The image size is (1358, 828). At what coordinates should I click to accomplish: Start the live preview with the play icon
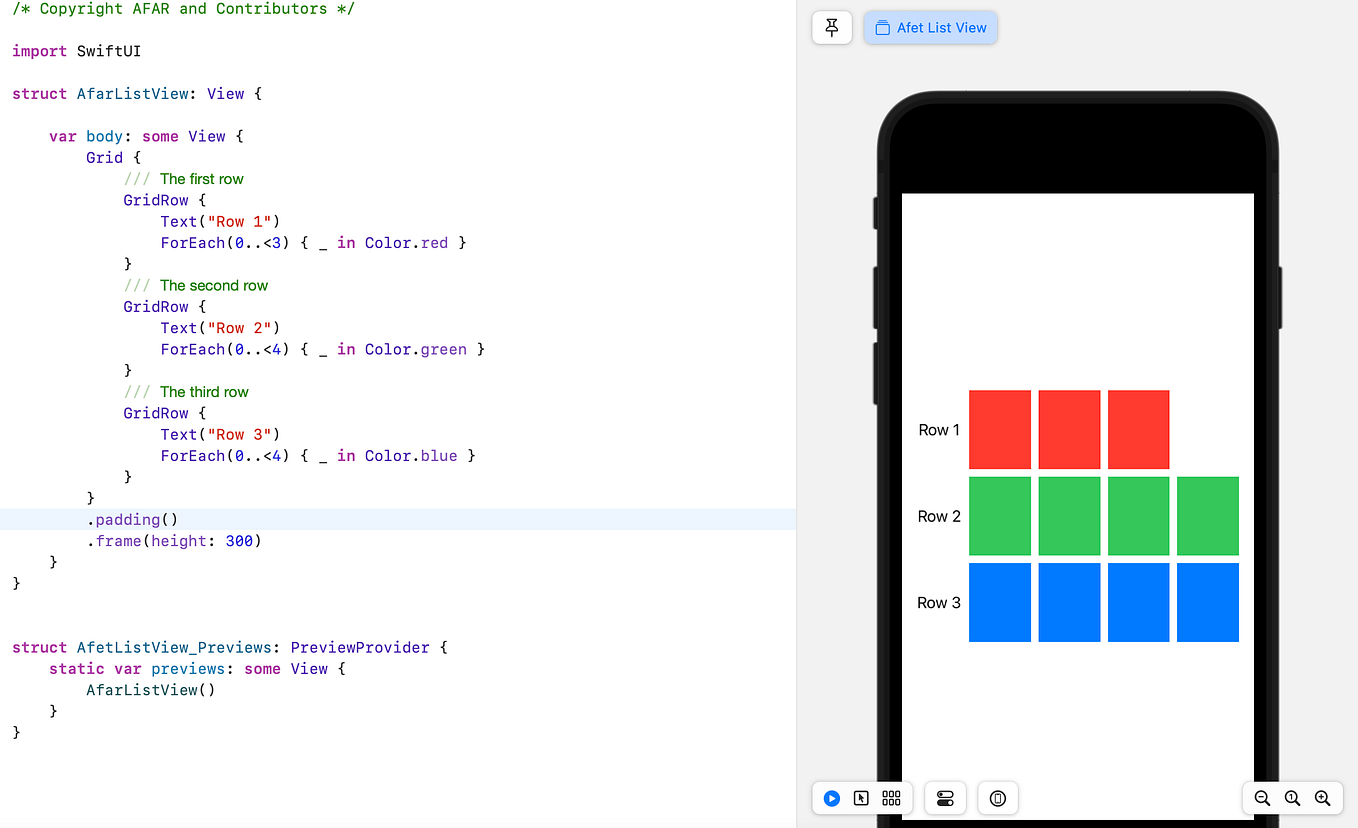pyautogui.click(x=831, y=798)
